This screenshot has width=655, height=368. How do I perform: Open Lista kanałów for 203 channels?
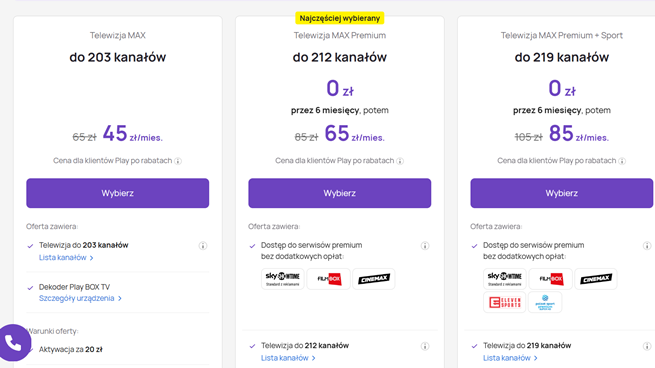(66, 258)
